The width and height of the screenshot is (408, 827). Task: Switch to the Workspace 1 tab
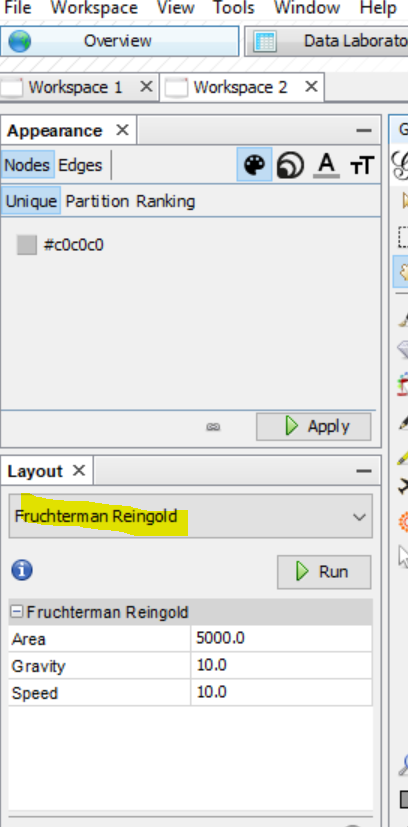[x=75, y=87]
